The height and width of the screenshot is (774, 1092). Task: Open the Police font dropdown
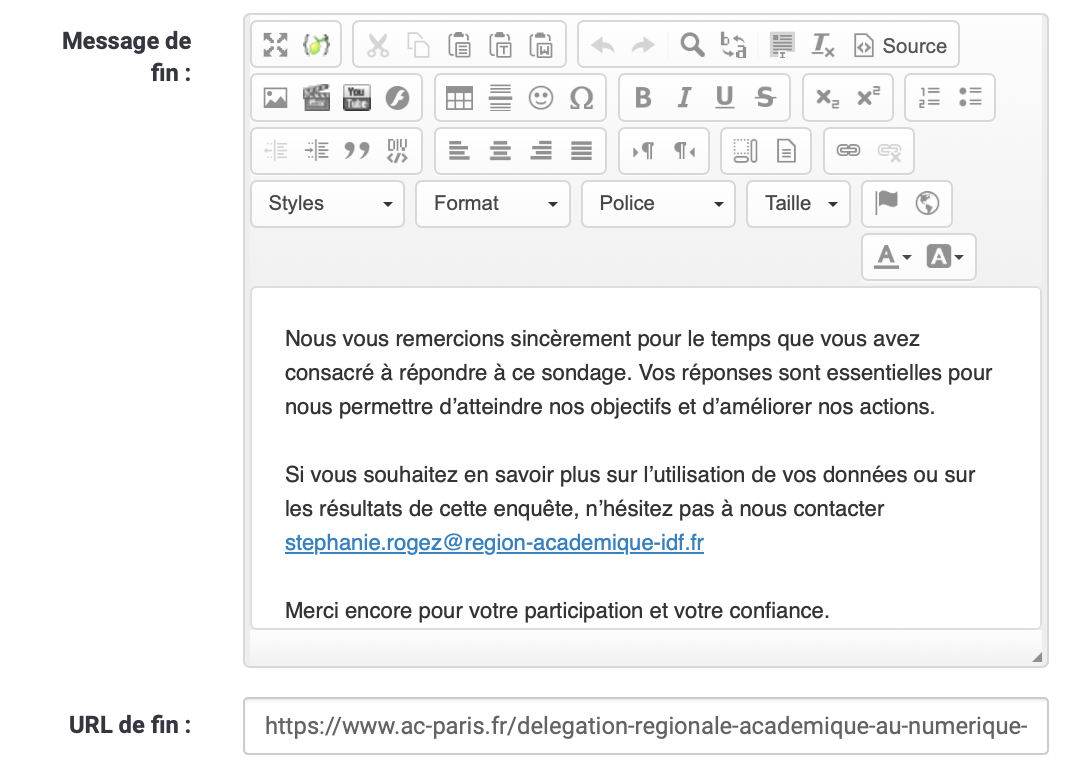658,203
